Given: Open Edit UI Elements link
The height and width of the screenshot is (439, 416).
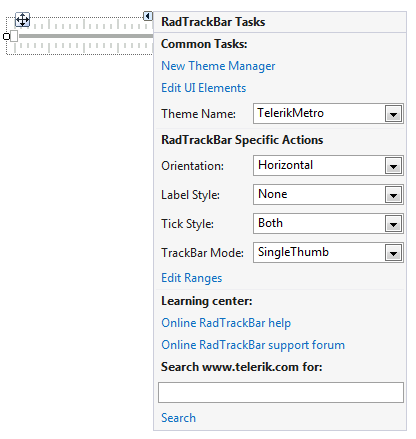Looking at the screenshot, I should pos(203,88).
